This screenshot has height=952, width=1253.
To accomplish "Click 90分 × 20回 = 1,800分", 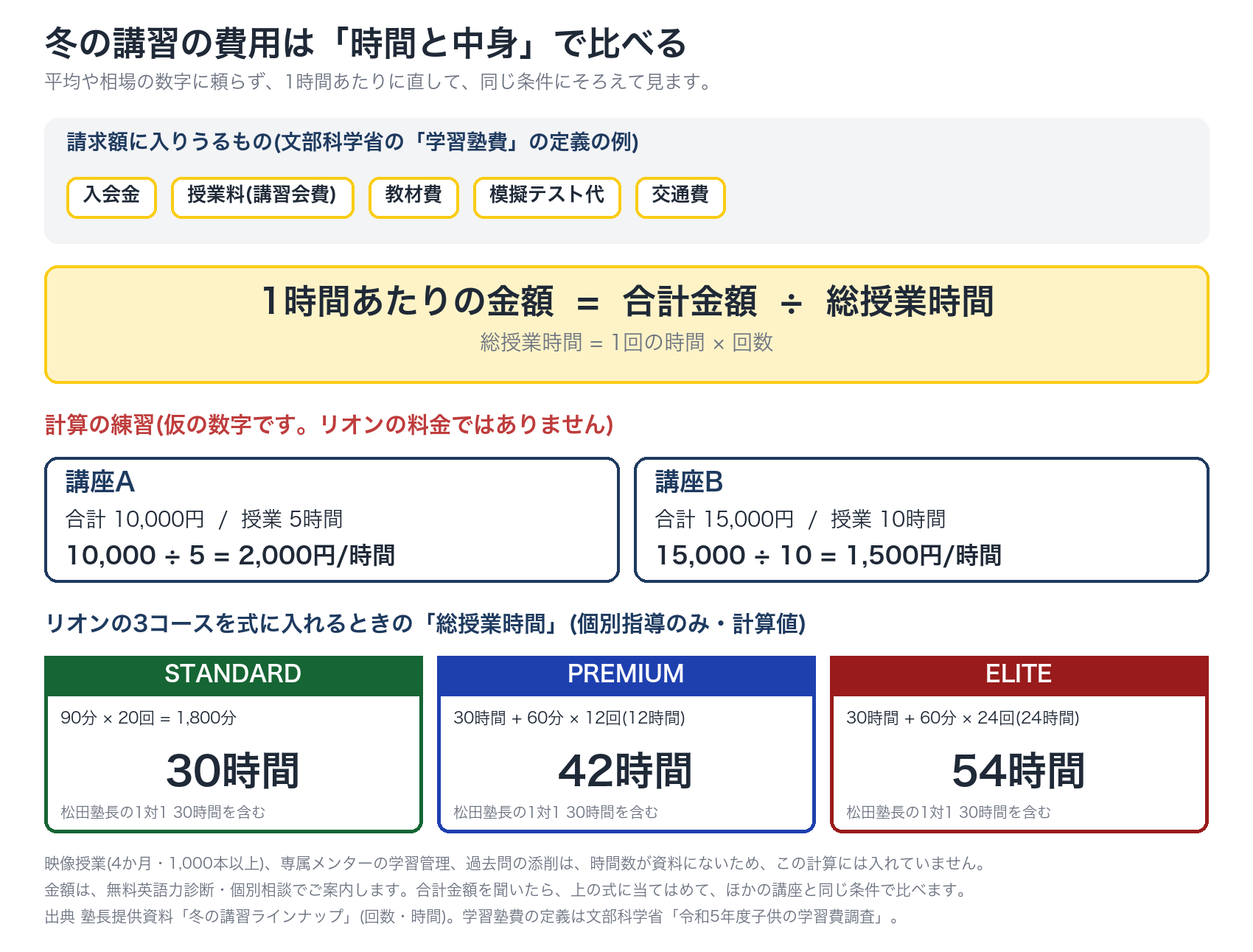I will click(x=148, y=718).
